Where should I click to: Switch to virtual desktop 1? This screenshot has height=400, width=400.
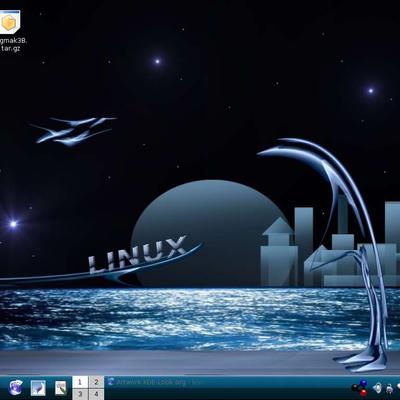click(80, 382)
